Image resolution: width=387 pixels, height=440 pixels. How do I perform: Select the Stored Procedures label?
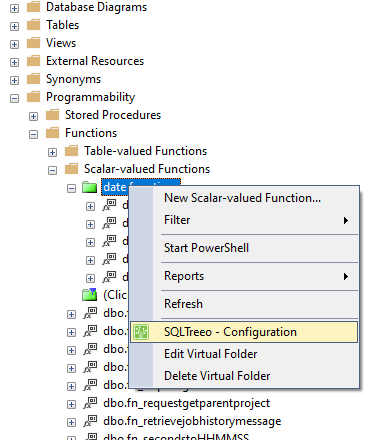(113, 115)
